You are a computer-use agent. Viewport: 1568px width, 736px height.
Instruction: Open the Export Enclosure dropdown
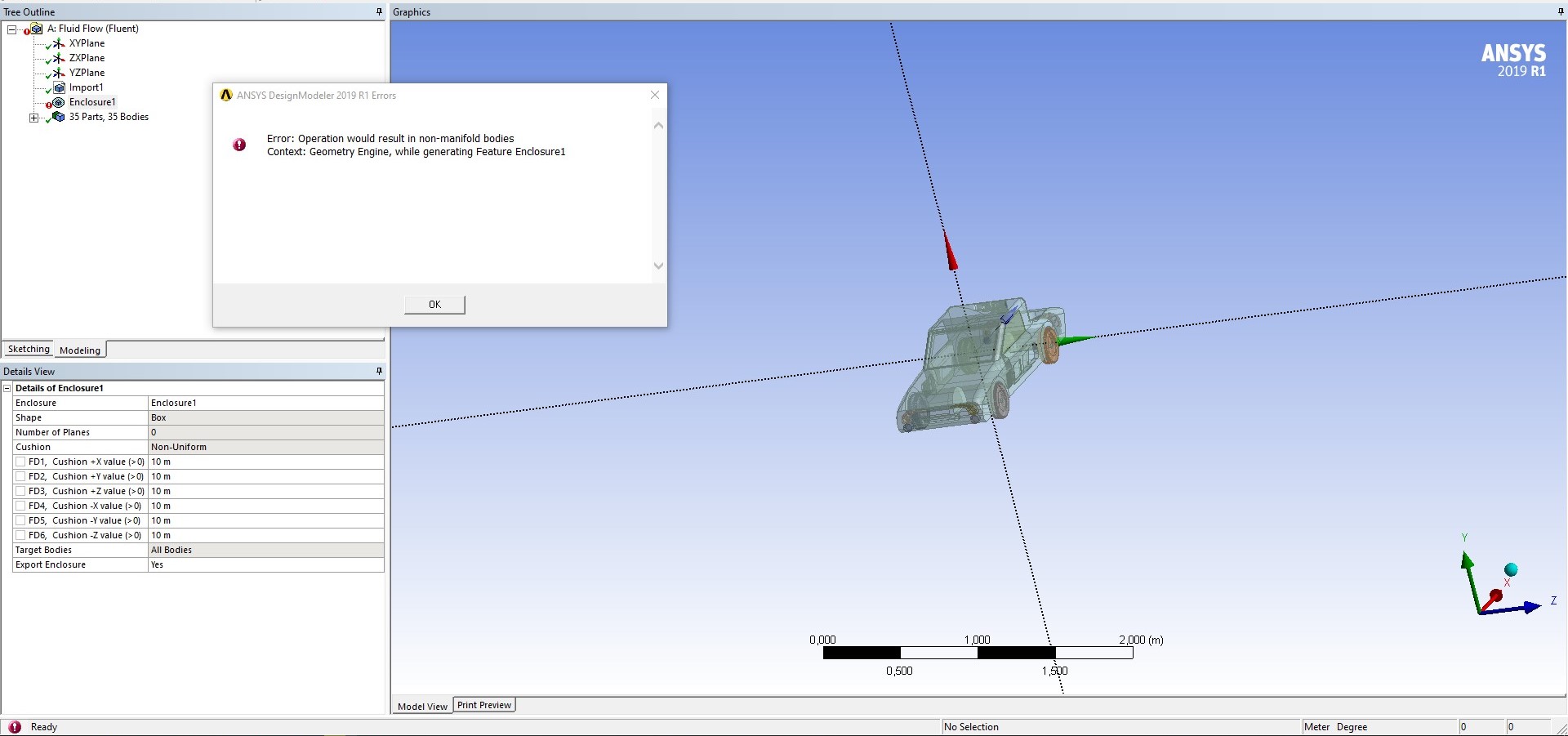click(x=265, y=564)
